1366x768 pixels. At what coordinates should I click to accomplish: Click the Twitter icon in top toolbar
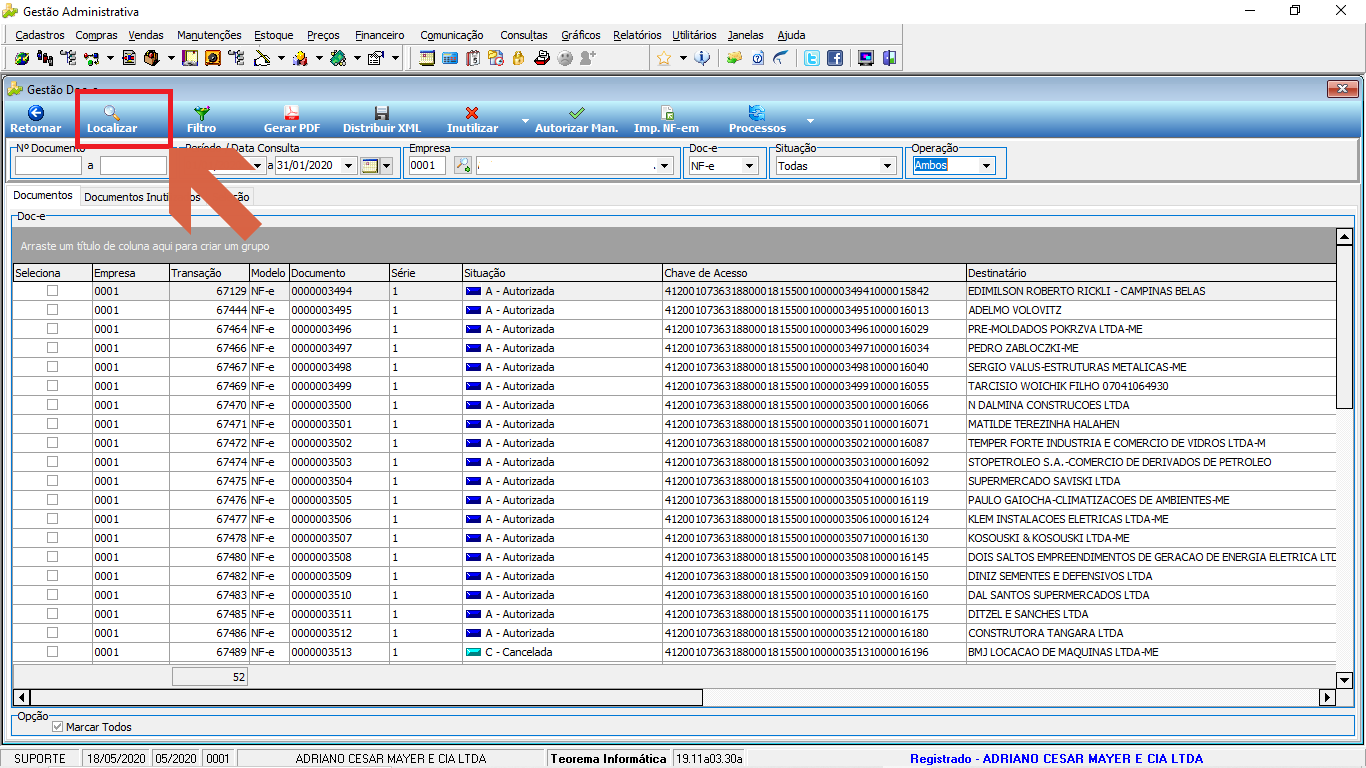point(813,58)
